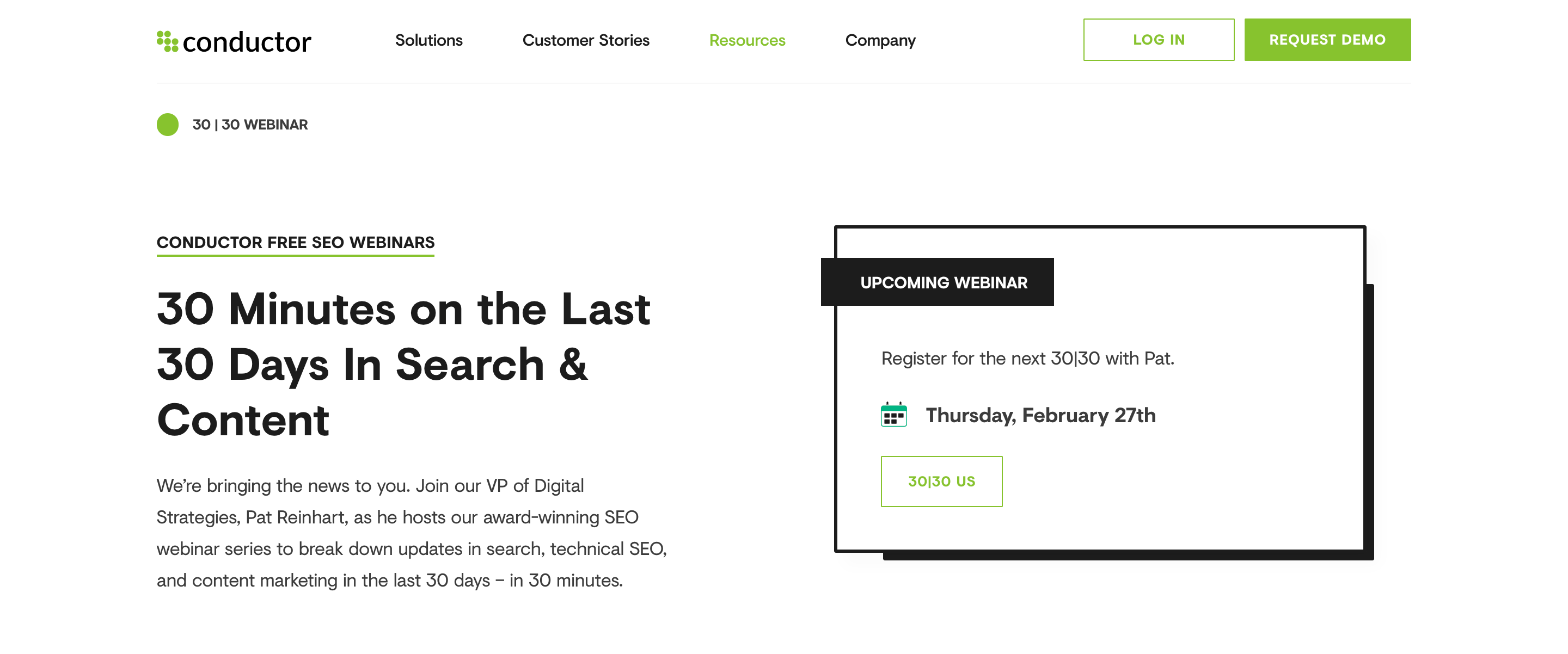
Task: Click the calendar icon beside the webinar date
Action: pos(893,415)
